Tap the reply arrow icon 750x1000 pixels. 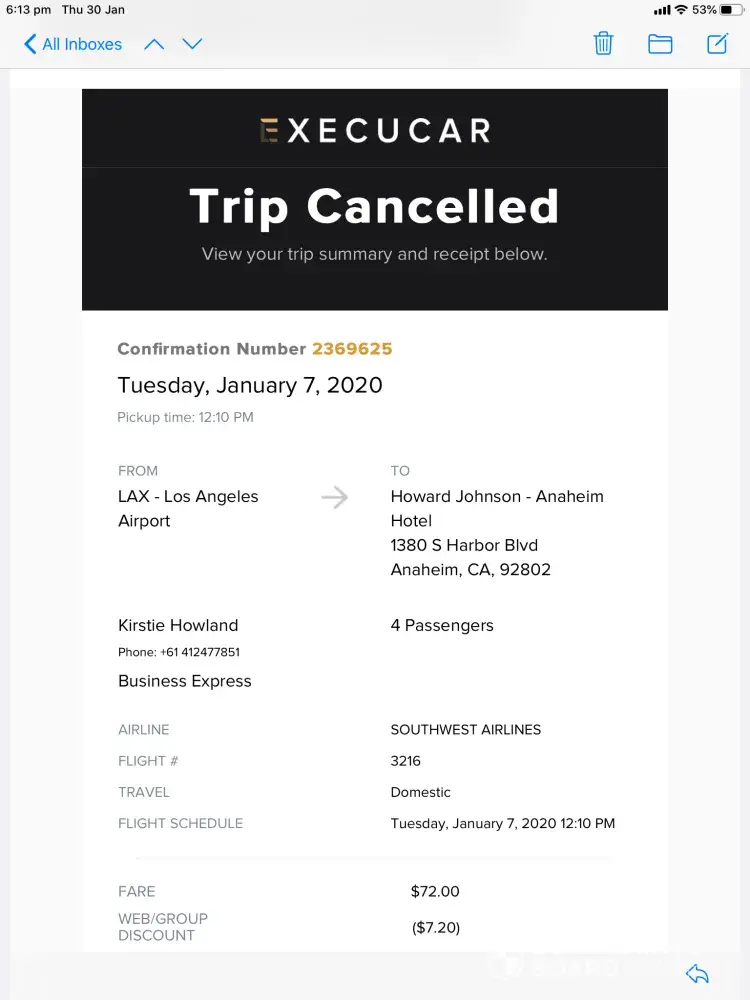pyautogui.click(x=697, y=974)
